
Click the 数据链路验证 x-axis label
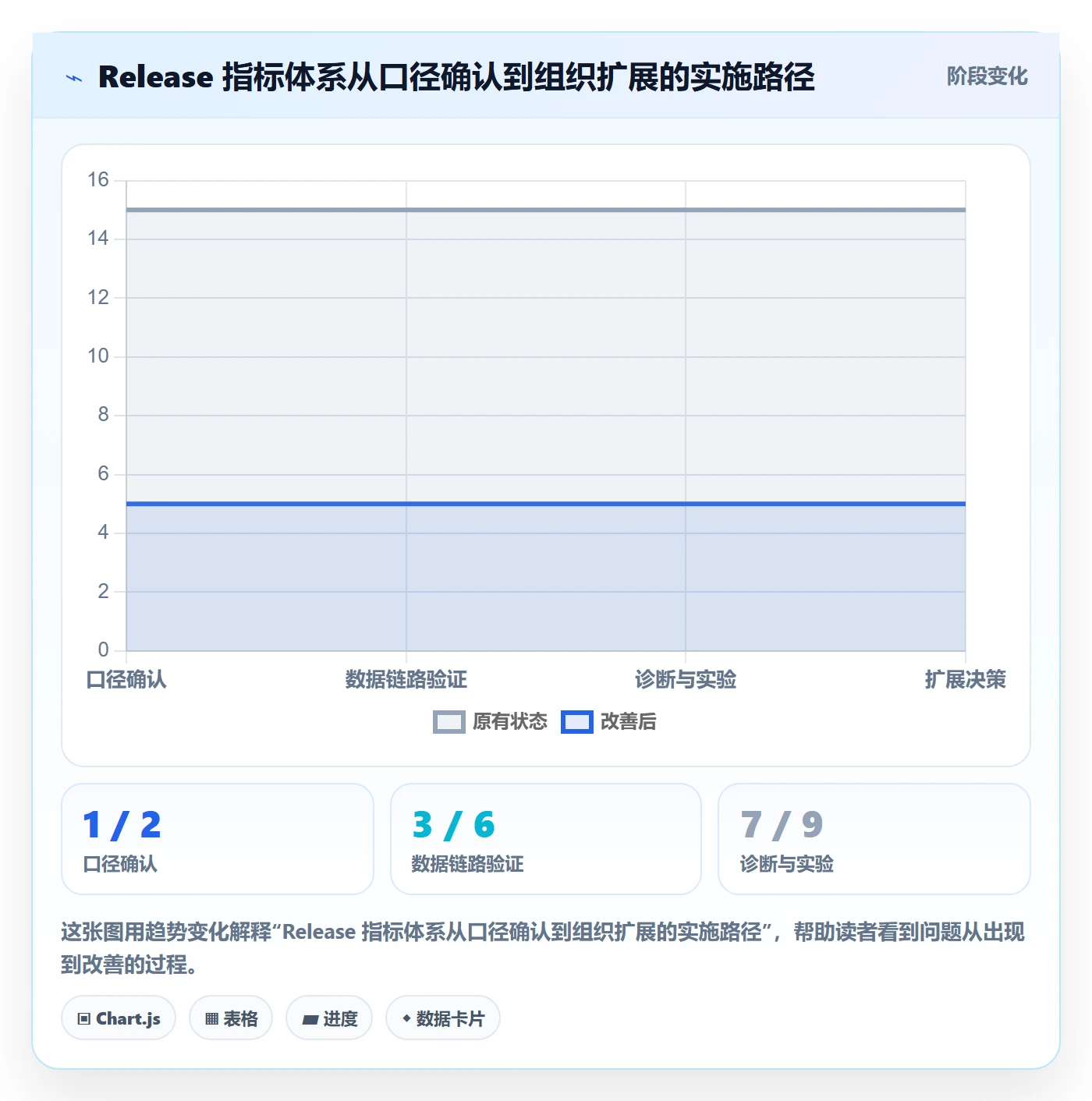point(406,679)
